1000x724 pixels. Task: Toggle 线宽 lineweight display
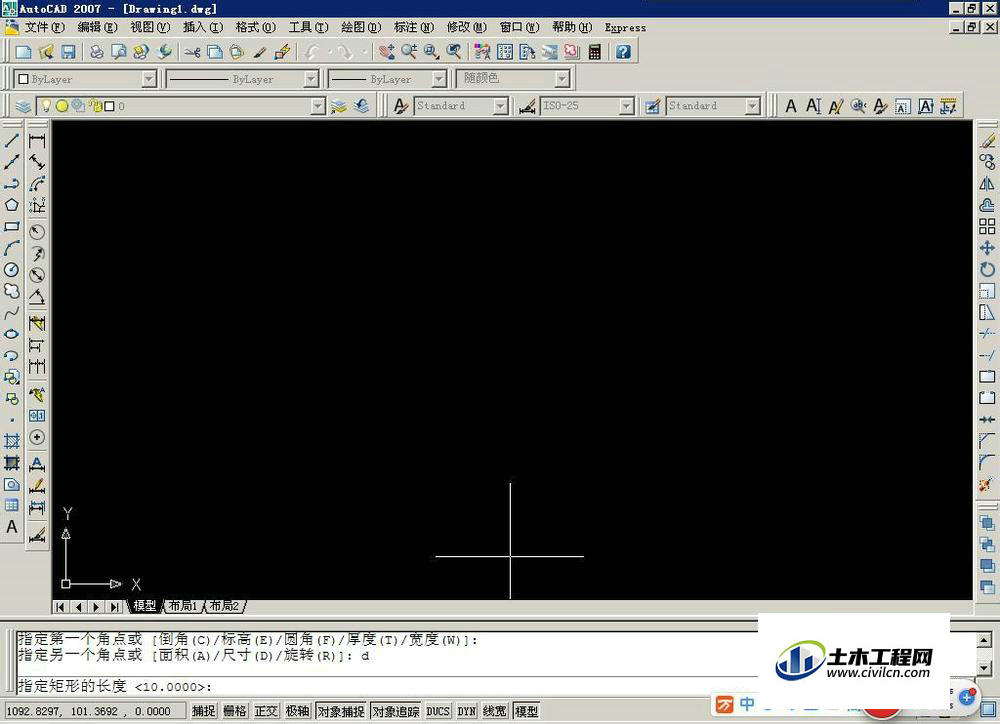click(x=495, y=711)
